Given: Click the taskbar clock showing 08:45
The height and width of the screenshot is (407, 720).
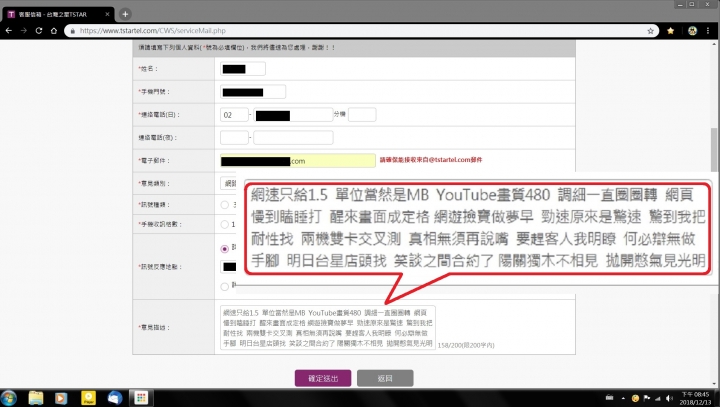Looking at the screenshot, I should [695, 398].
